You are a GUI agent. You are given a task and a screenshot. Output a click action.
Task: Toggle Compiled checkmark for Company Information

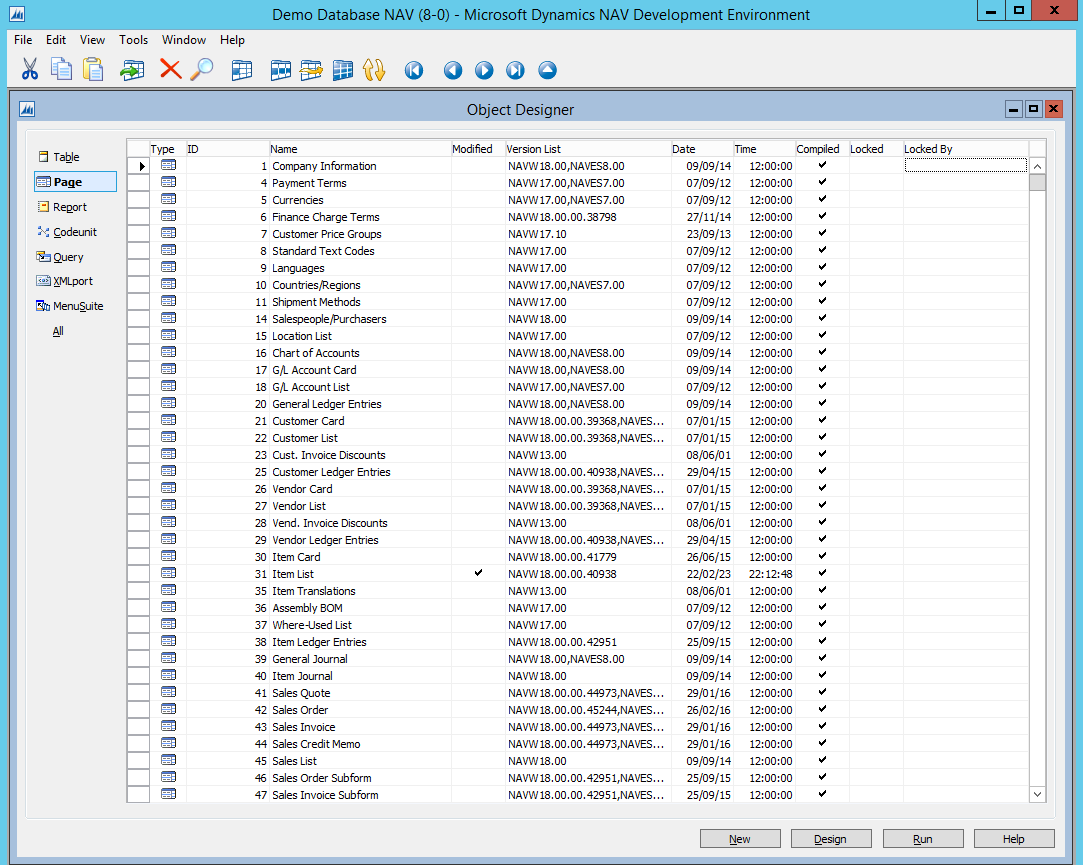pyautogui.click(x=822, y=165)
